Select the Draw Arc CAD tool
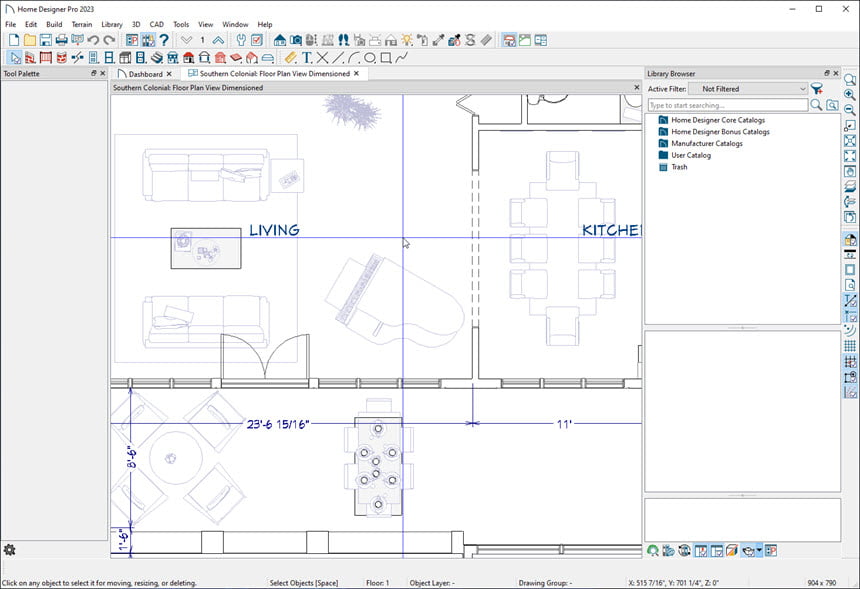860x589 pixels. click(x=354, y=58)
